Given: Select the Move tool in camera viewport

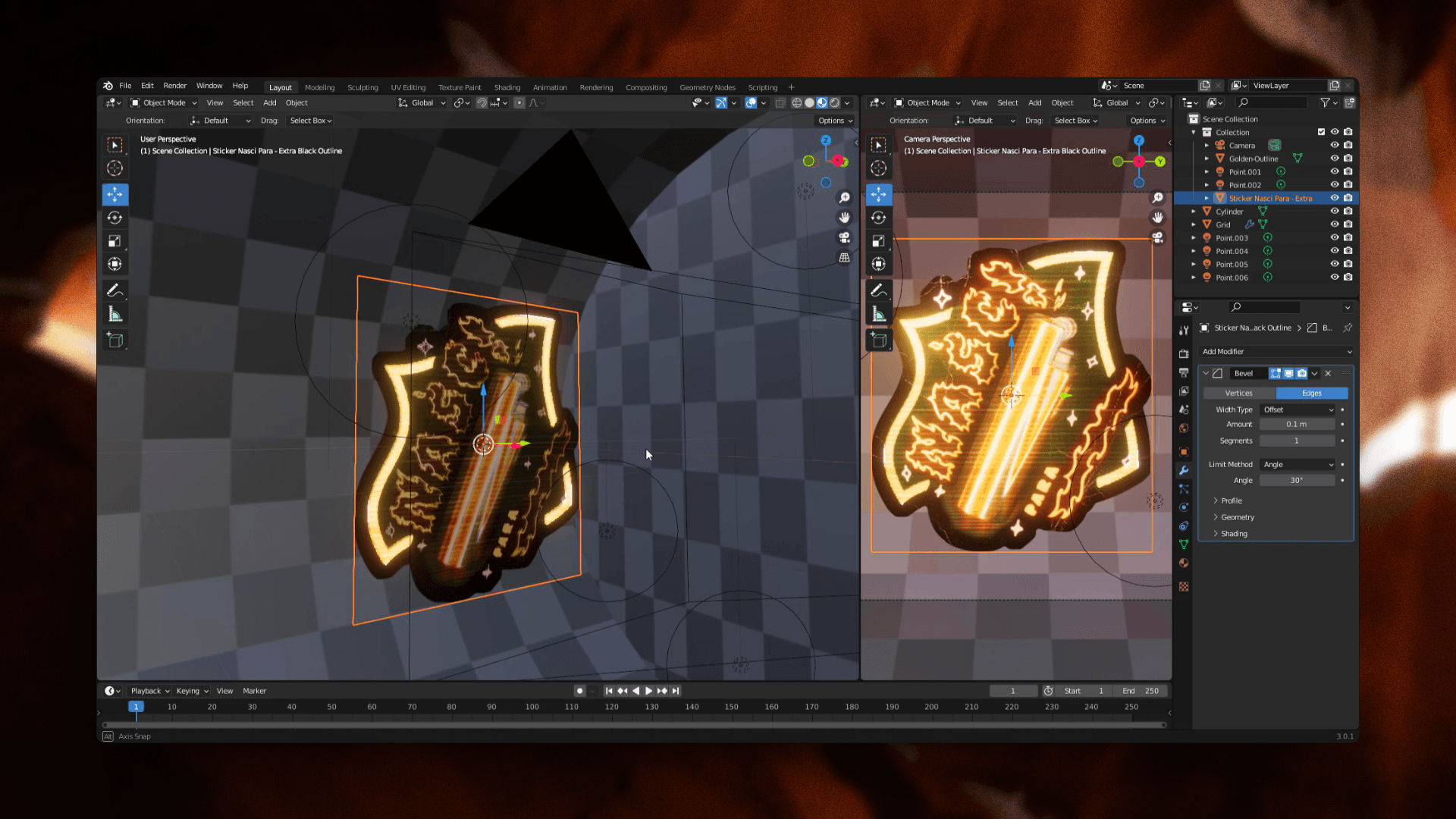Looking at the screenshot, I should click(879, 195).
